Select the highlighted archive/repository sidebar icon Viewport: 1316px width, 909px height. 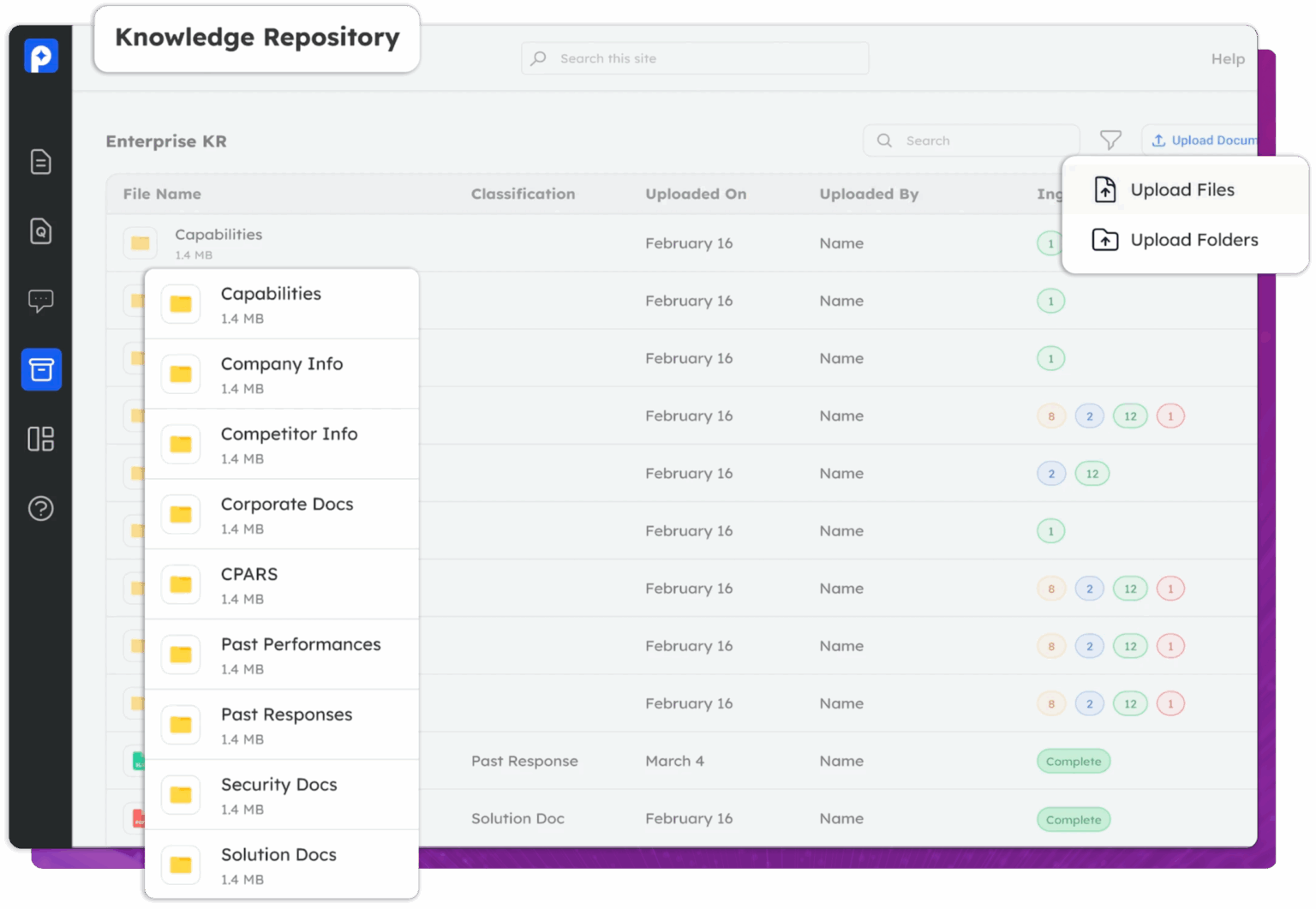click(40, 369)
